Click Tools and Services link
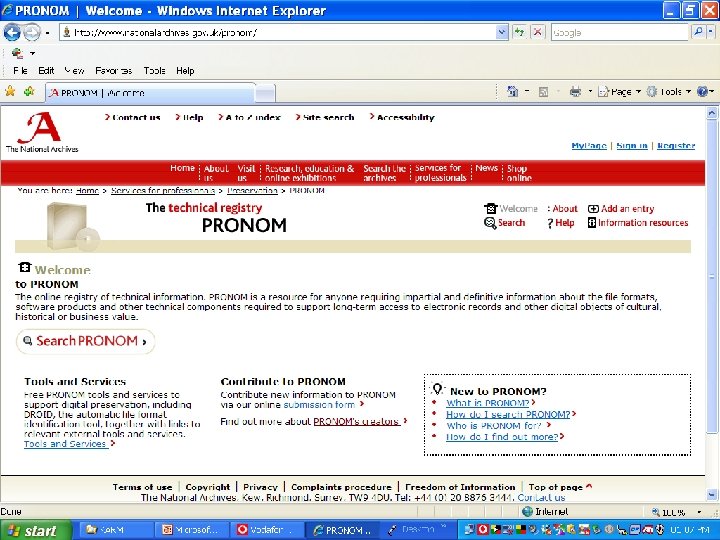Viewport: 720px width, 540px height. tap(65, 444)
